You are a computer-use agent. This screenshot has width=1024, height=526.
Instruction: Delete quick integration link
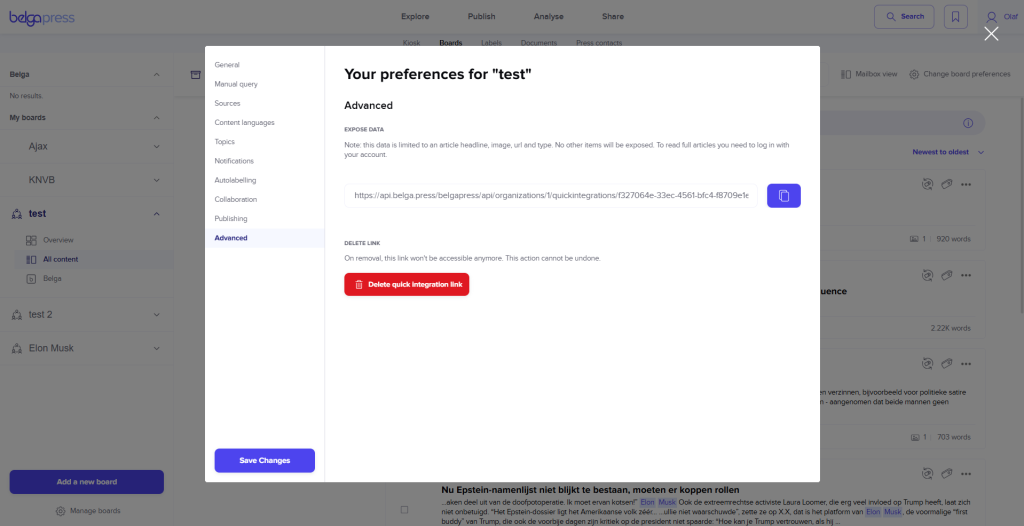click(x=407, y=284)
